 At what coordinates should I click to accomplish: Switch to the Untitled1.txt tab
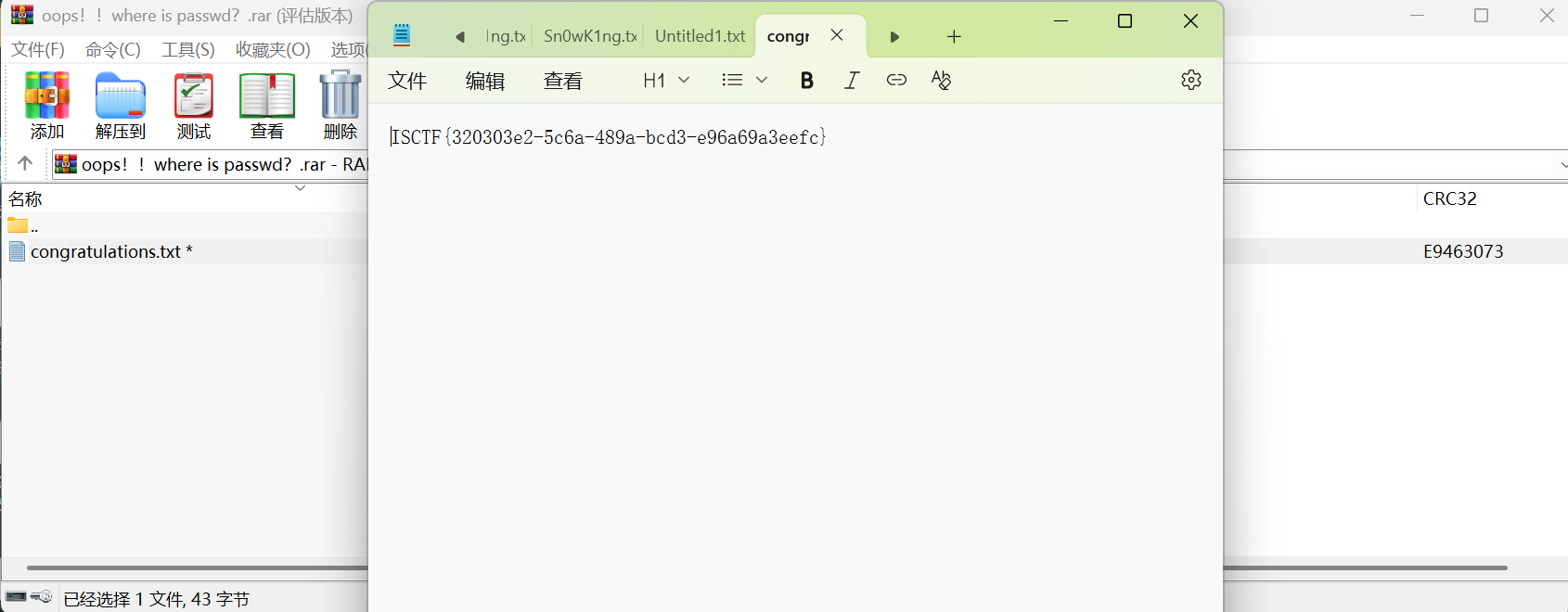(x=700, y=36)
